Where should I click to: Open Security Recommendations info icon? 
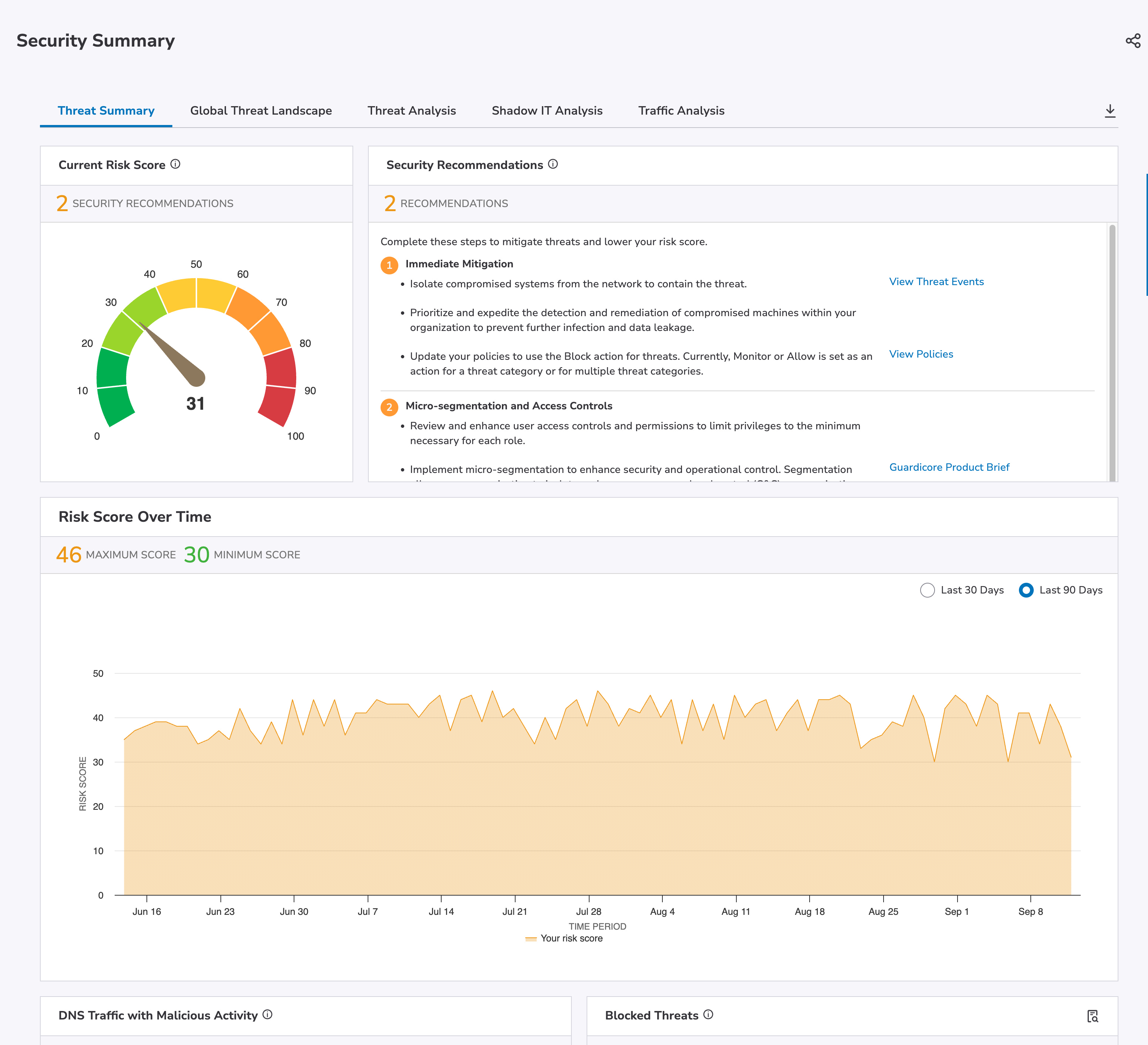[x=553, y=164]
